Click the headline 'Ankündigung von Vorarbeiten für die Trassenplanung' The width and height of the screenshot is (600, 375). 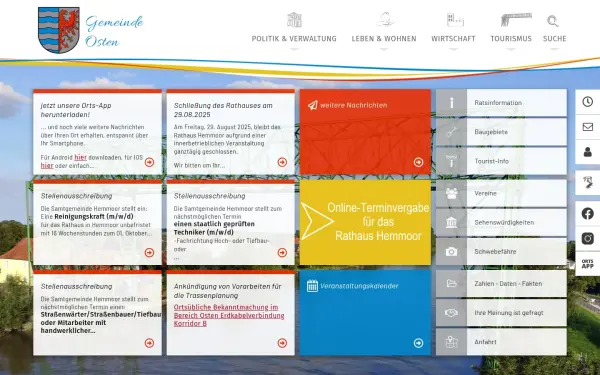point(228,291)
